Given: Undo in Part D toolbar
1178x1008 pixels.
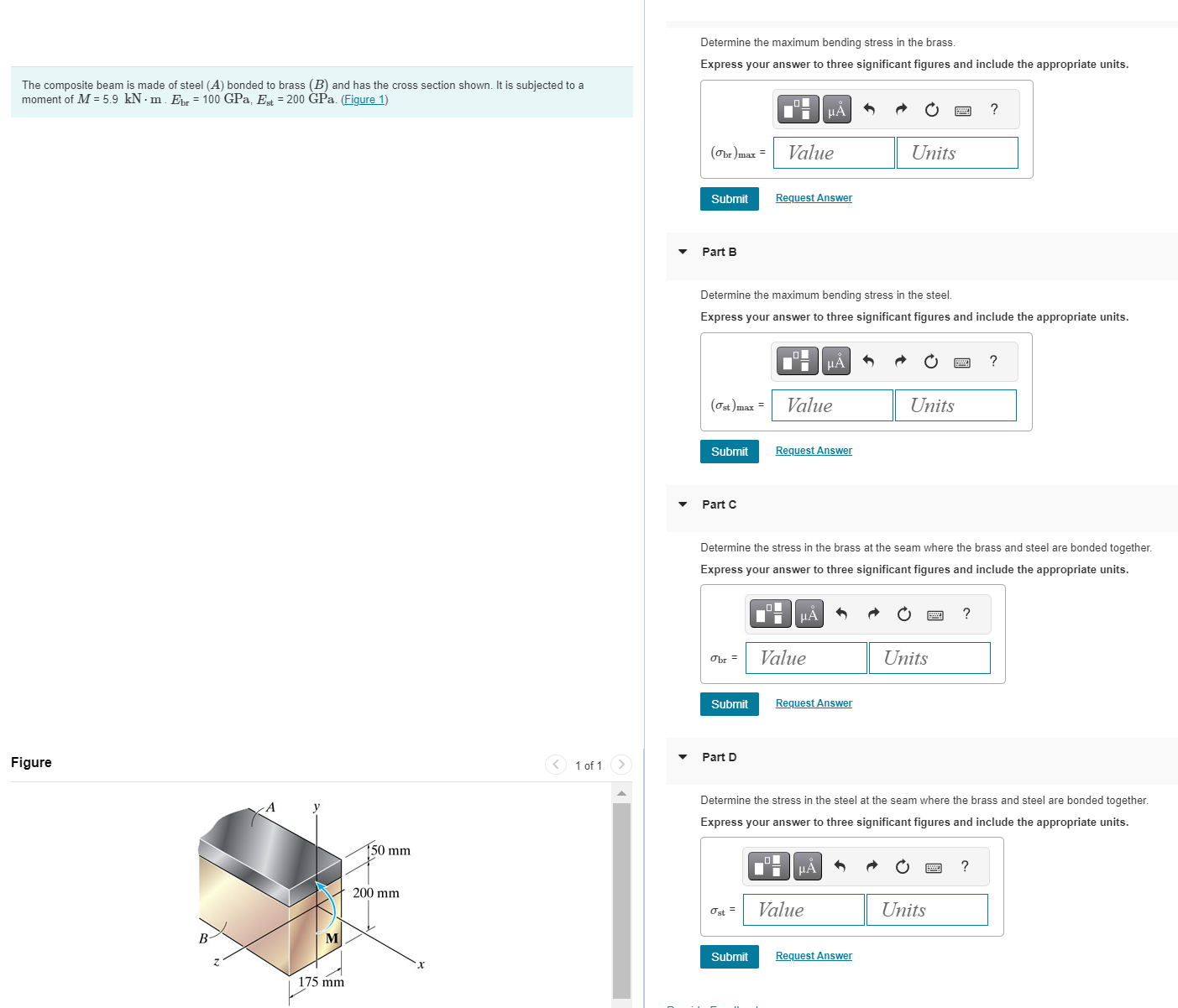Looking at the screenshot, I should point(840,866).
